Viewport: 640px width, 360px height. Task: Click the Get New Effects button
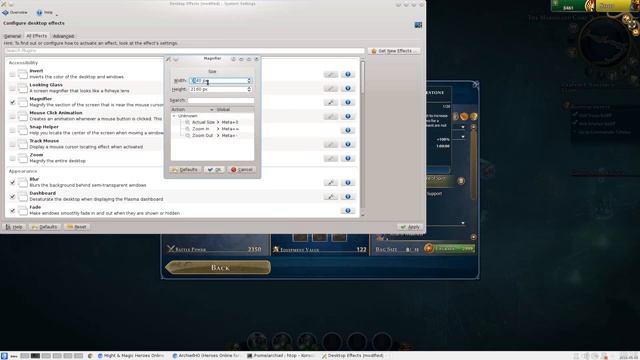(394, 51)
